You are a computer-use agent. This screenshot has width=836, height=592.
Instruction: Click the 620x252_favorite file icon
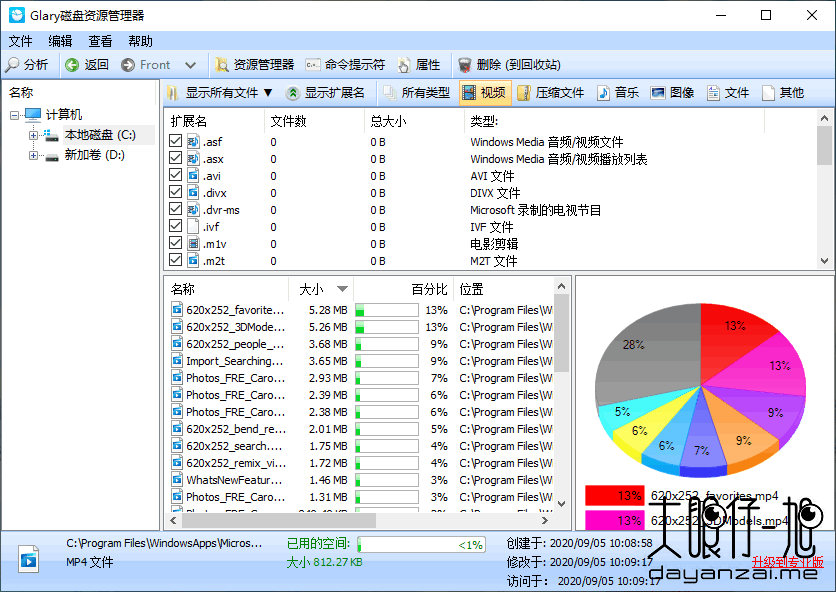point(177,309)
